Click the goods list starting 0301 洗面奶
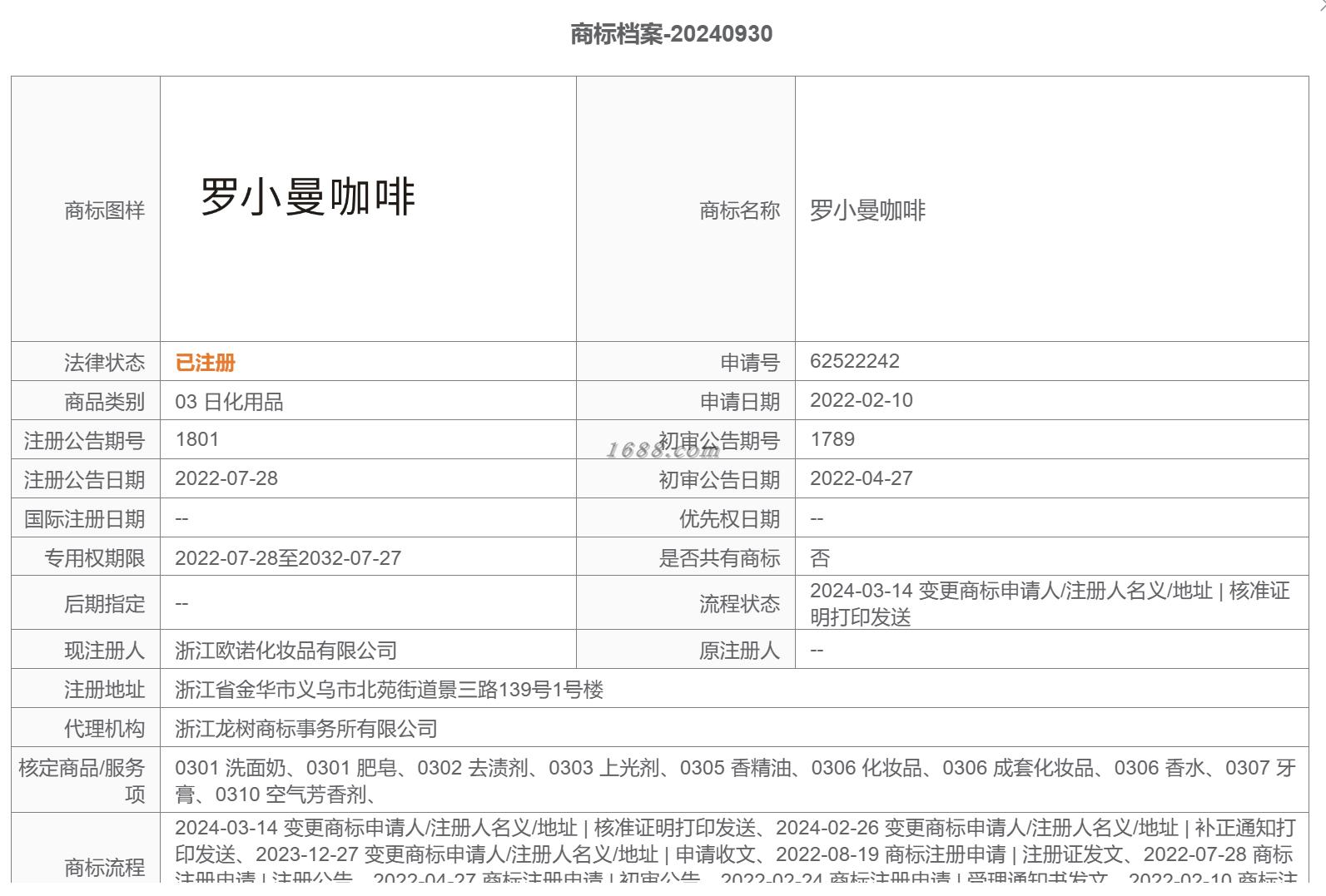Screen dimensions: 1326x896 tap(735, 781)
